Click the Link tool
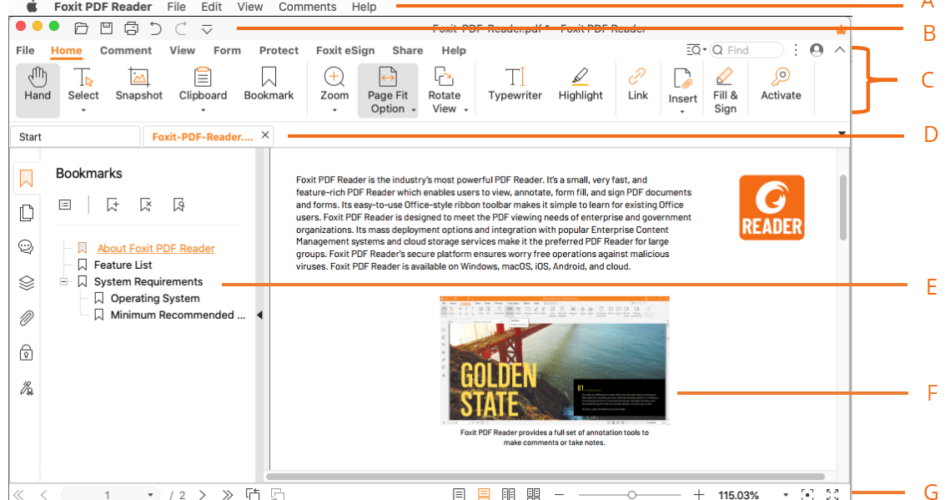 pos(637,84)
